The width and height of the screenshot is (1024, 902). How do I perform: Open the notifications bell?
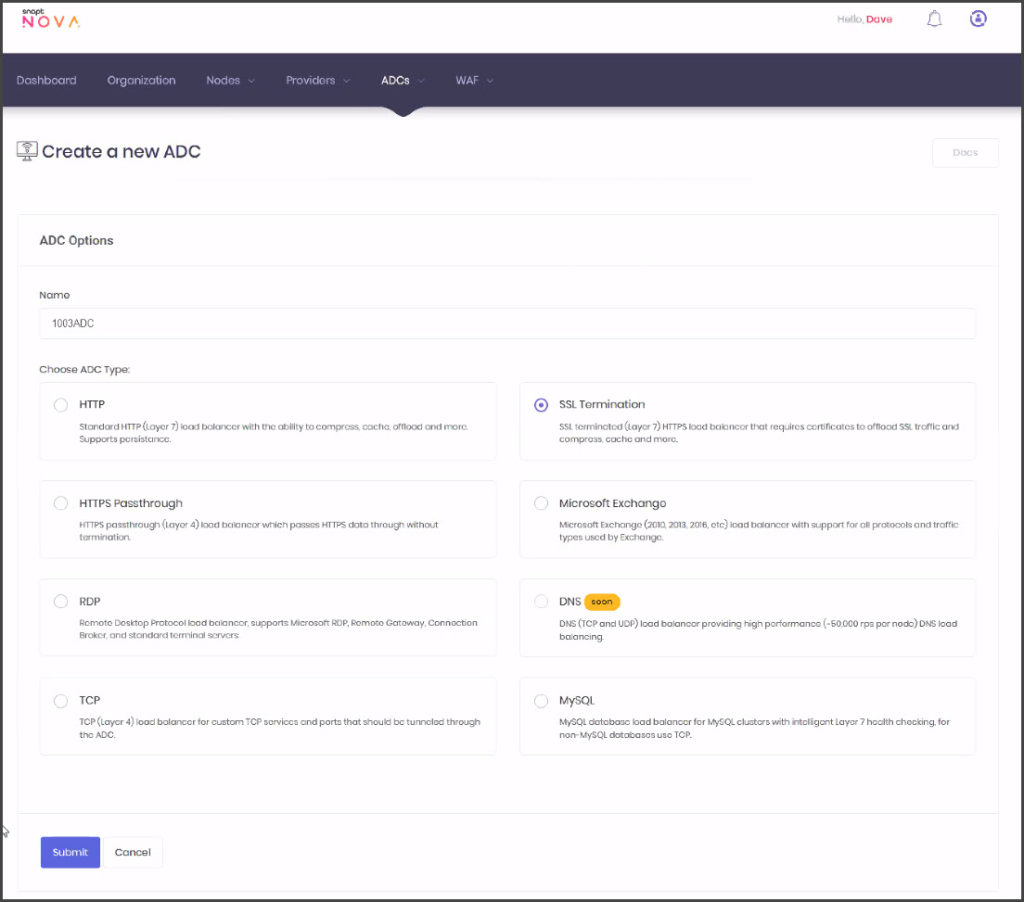[934, 18]
